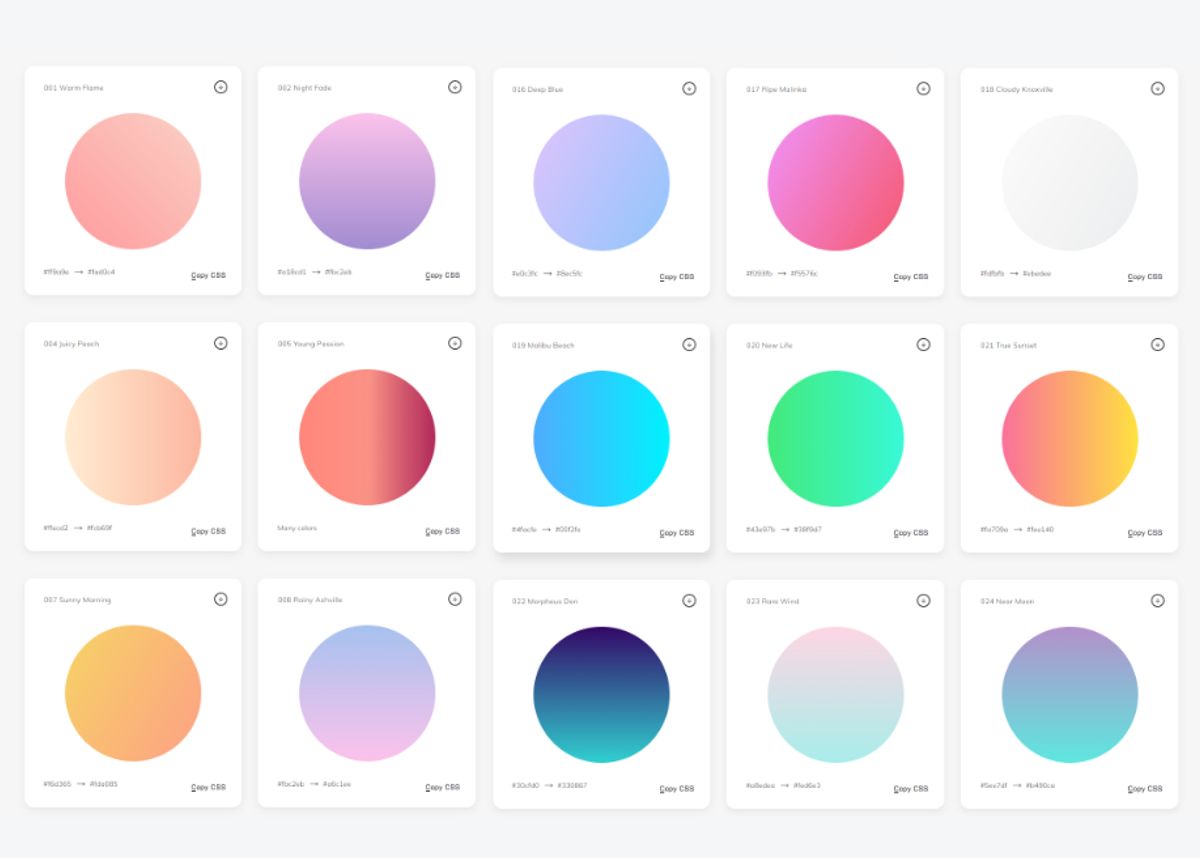Select the Night Fade purple gradient circle
The image size is (1200, 858).
click(367, 181)
